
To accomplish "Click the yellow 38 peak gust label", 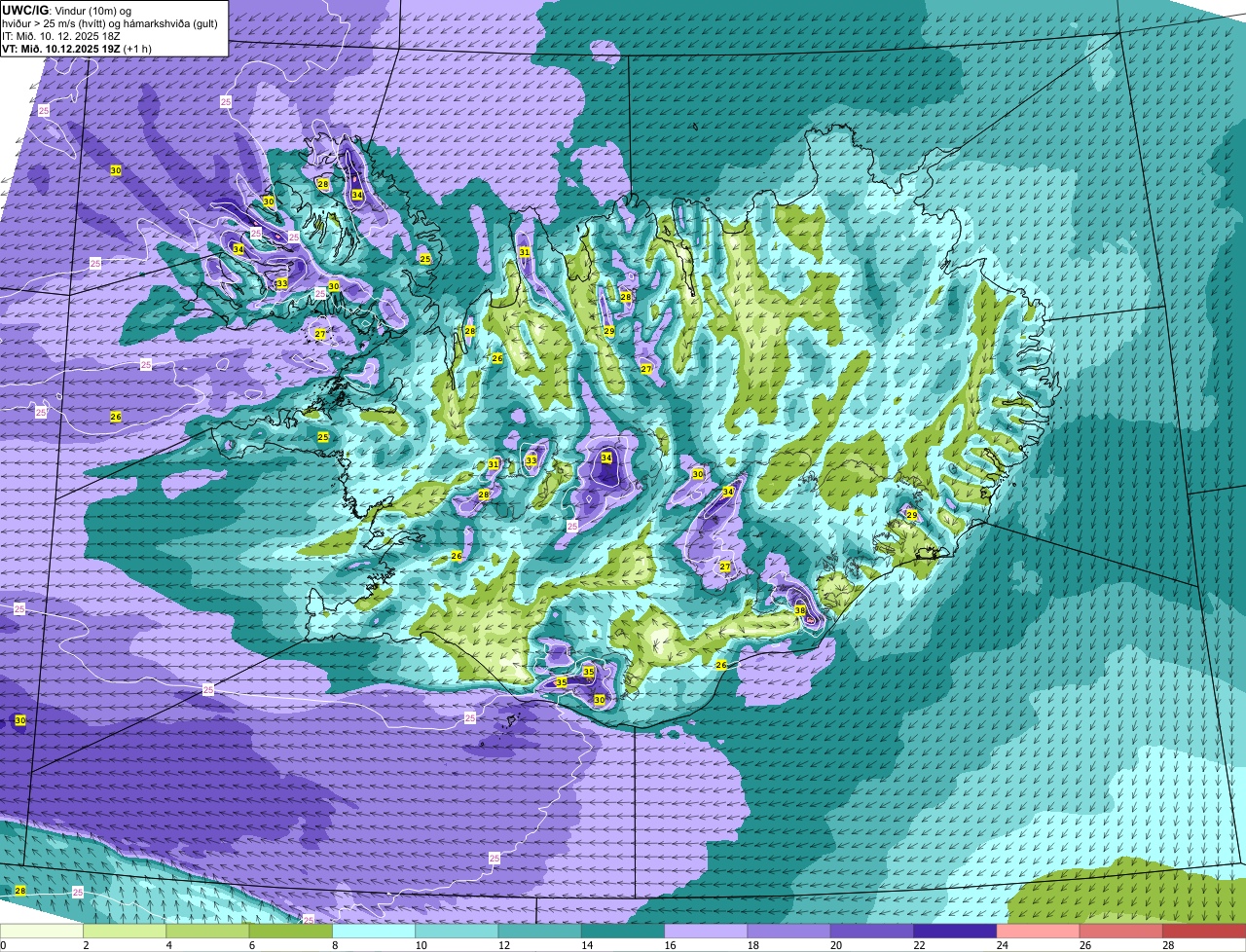I will pyautogui.click(x=800, y=610).
